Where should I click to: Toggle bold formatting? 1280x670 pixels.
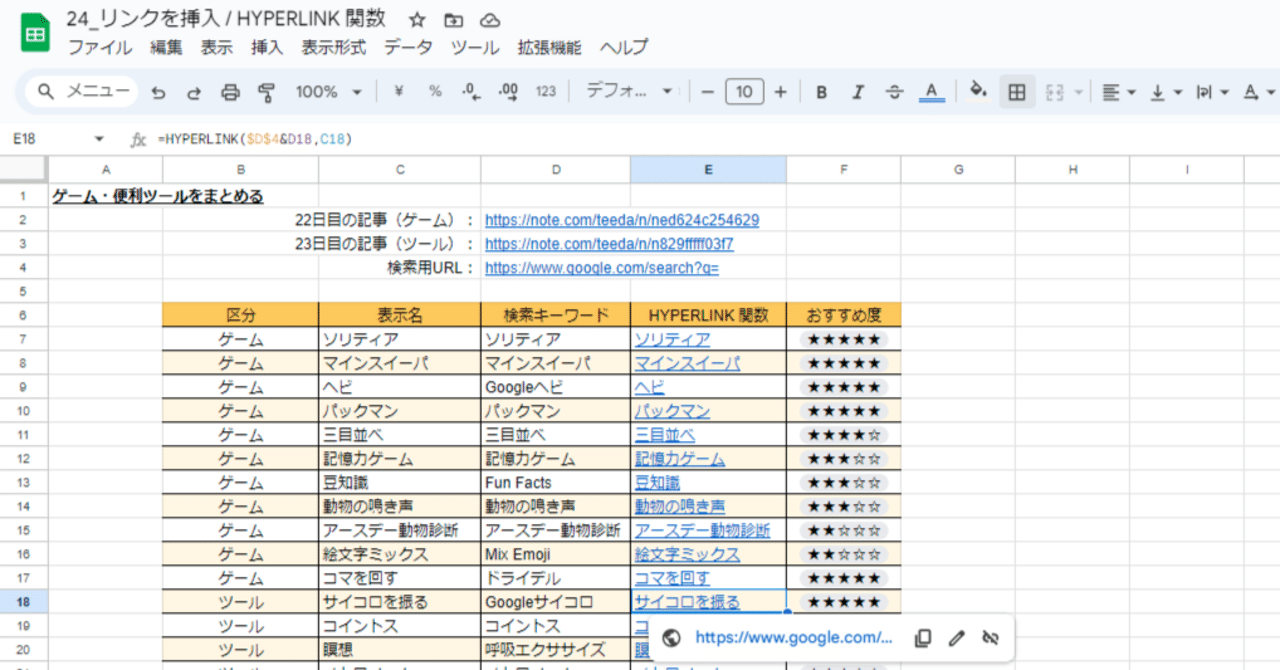click(x=821, y=91)
